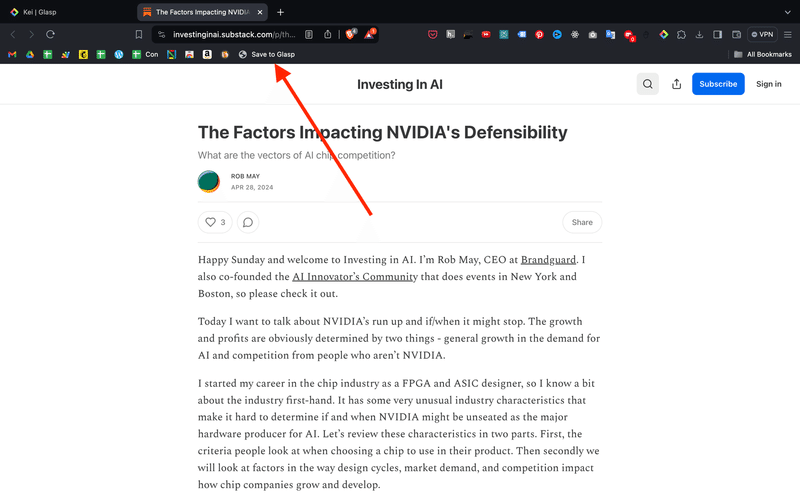Click the Pinterest extension icon
This screenshot has height=500, width=800.
tap(539, 34)
